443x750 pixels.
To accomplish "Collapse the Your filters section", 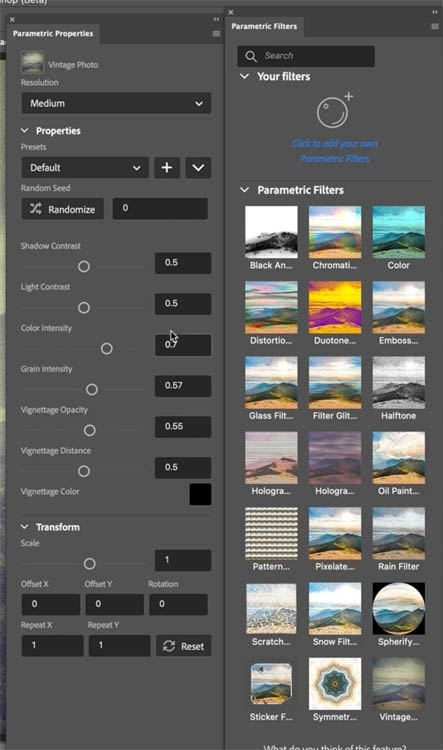I will click(244, 77).
